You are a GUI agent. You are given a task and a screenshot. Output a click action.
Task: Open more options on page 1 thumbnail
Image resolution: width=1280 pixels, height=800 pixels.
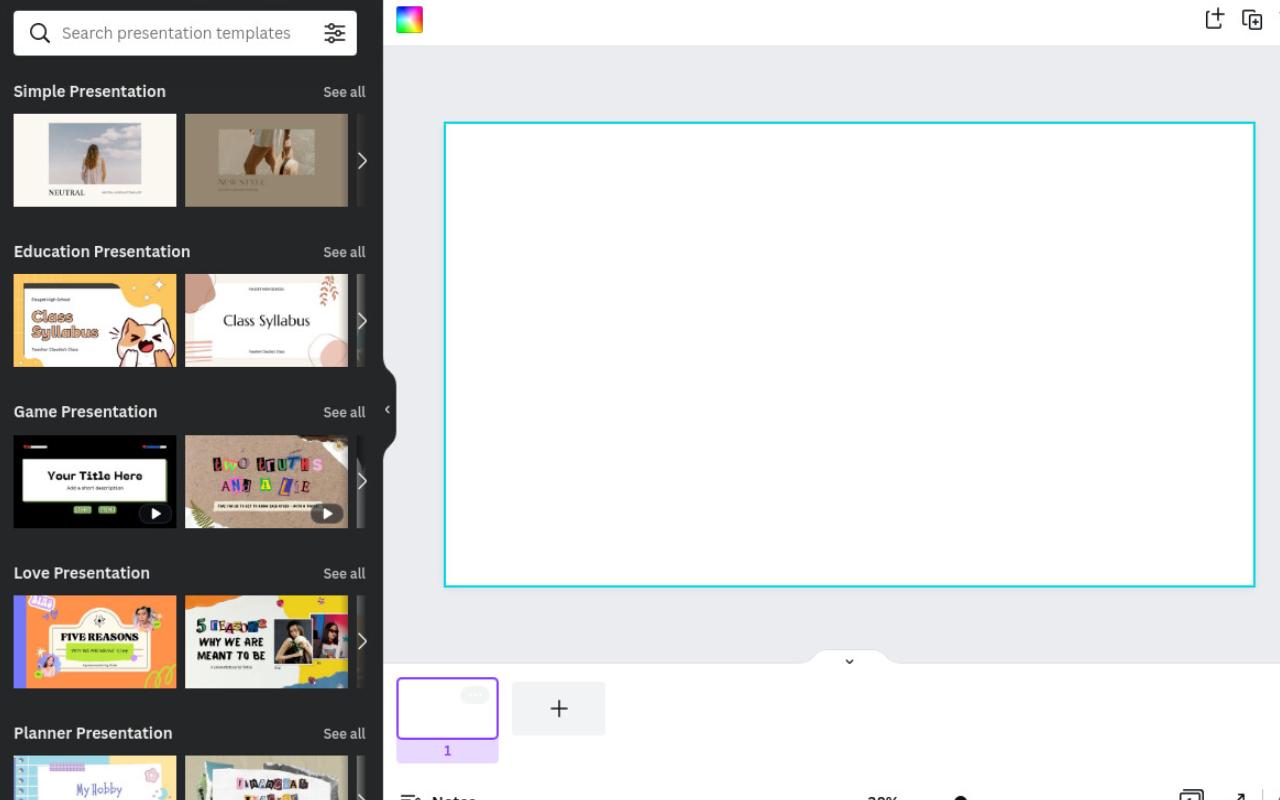474,695
